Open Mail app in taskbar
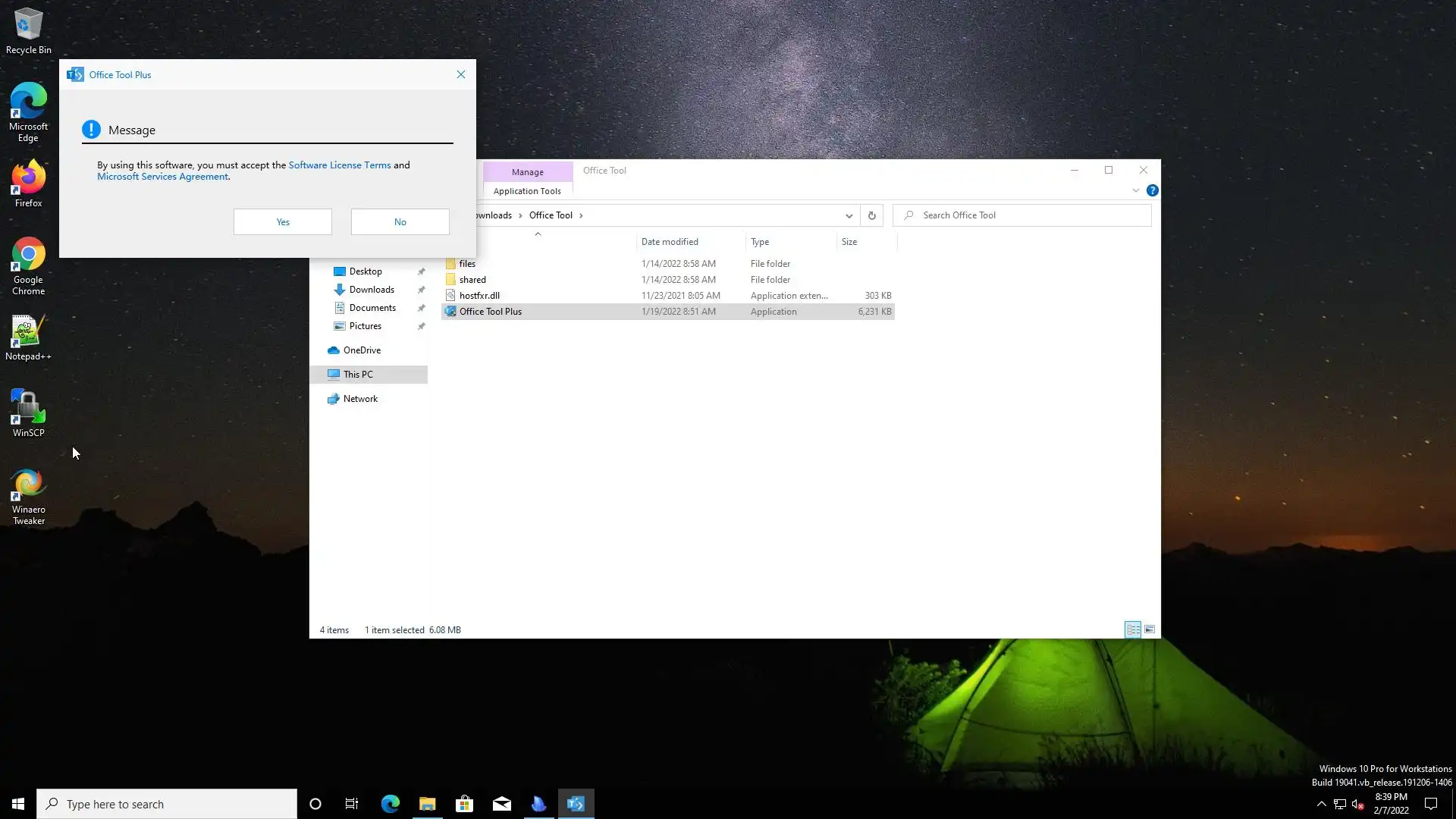The image size is (1456, 819). click(502, 804)
